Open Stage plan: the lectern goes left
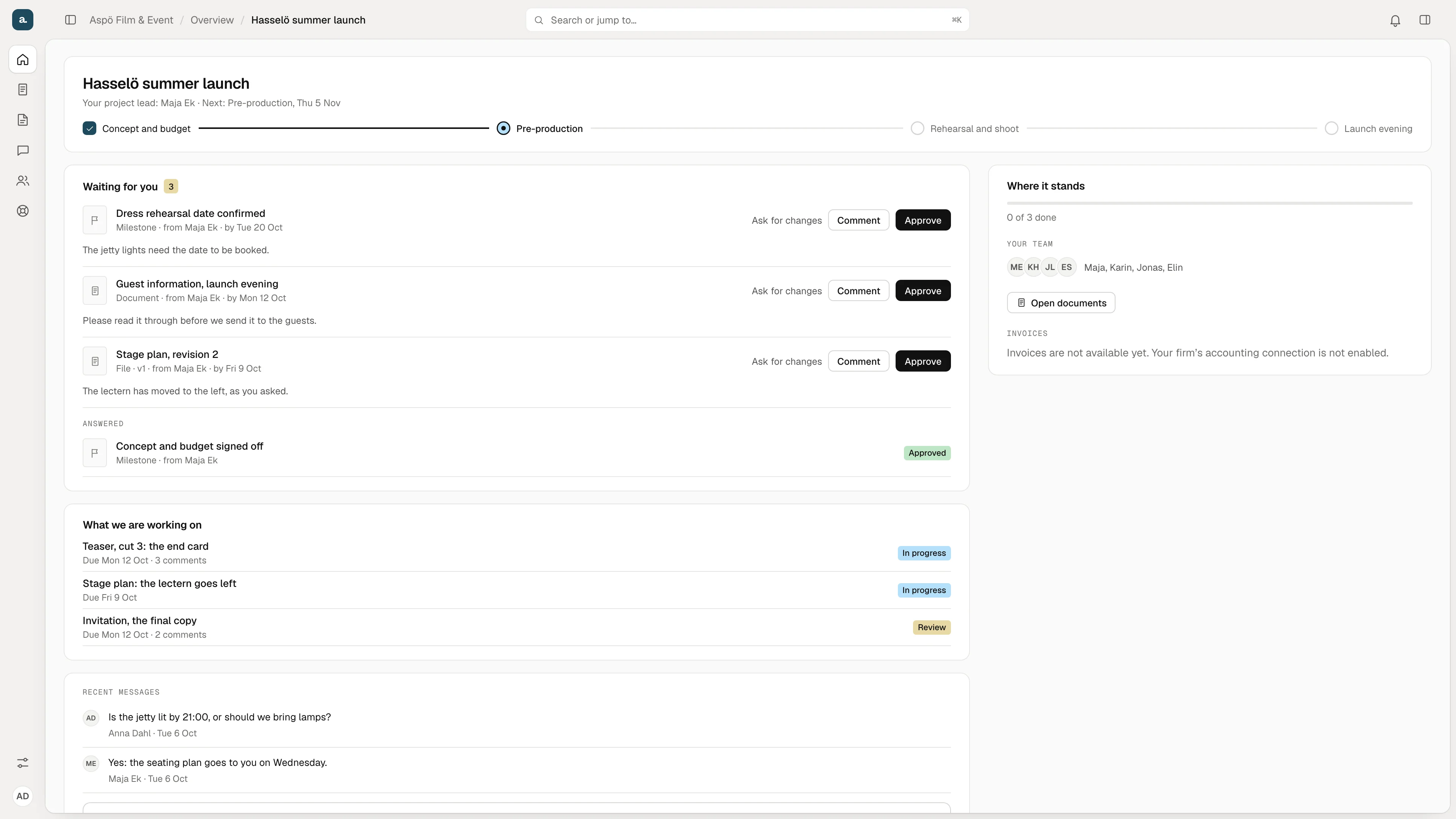The height and width of the screenshot is (819, 1456). [x=516, y=590]
